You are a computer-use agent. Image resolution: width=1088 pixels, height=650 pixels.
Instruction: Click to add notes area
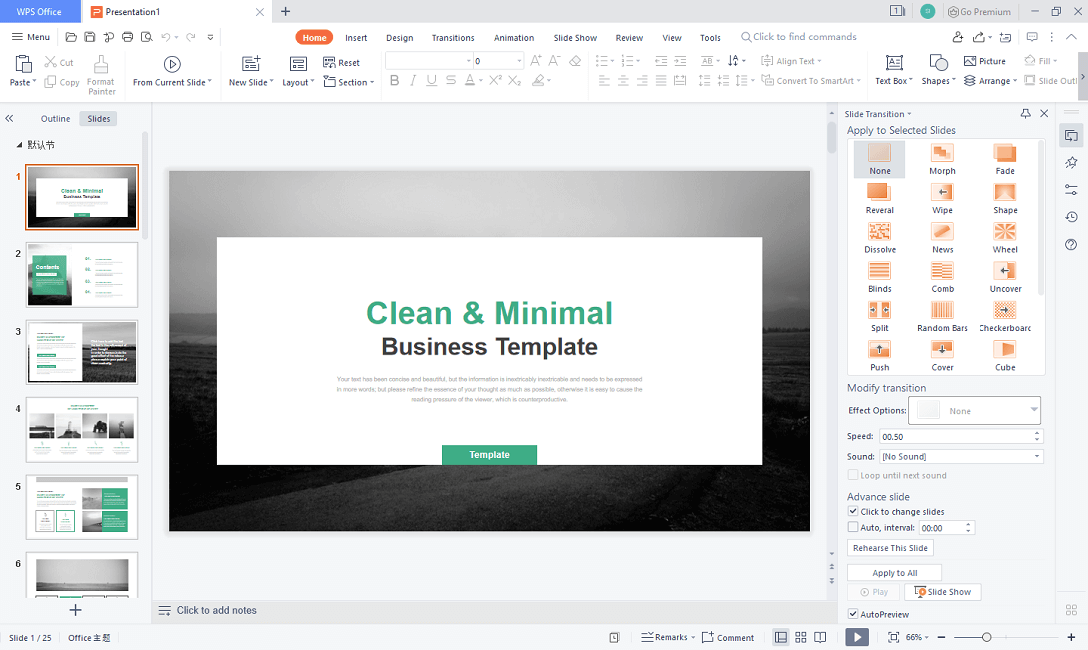pyautogui.click(x=216, y=610)
